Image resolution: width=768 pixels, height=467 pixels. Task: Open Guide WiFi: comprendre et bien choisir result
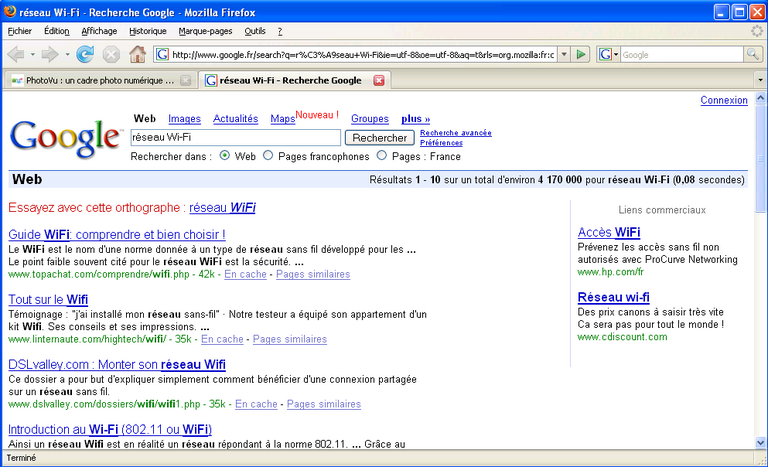(117, 234)
